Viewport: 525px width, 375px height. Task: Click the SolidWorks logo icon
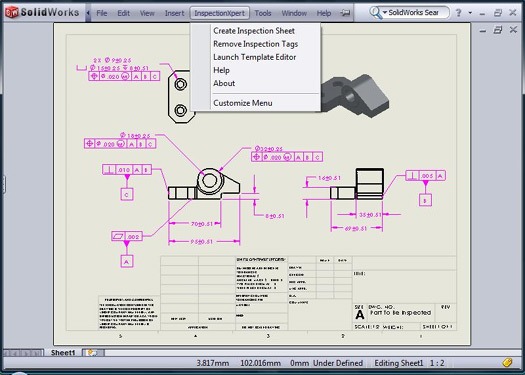[11, 12]
